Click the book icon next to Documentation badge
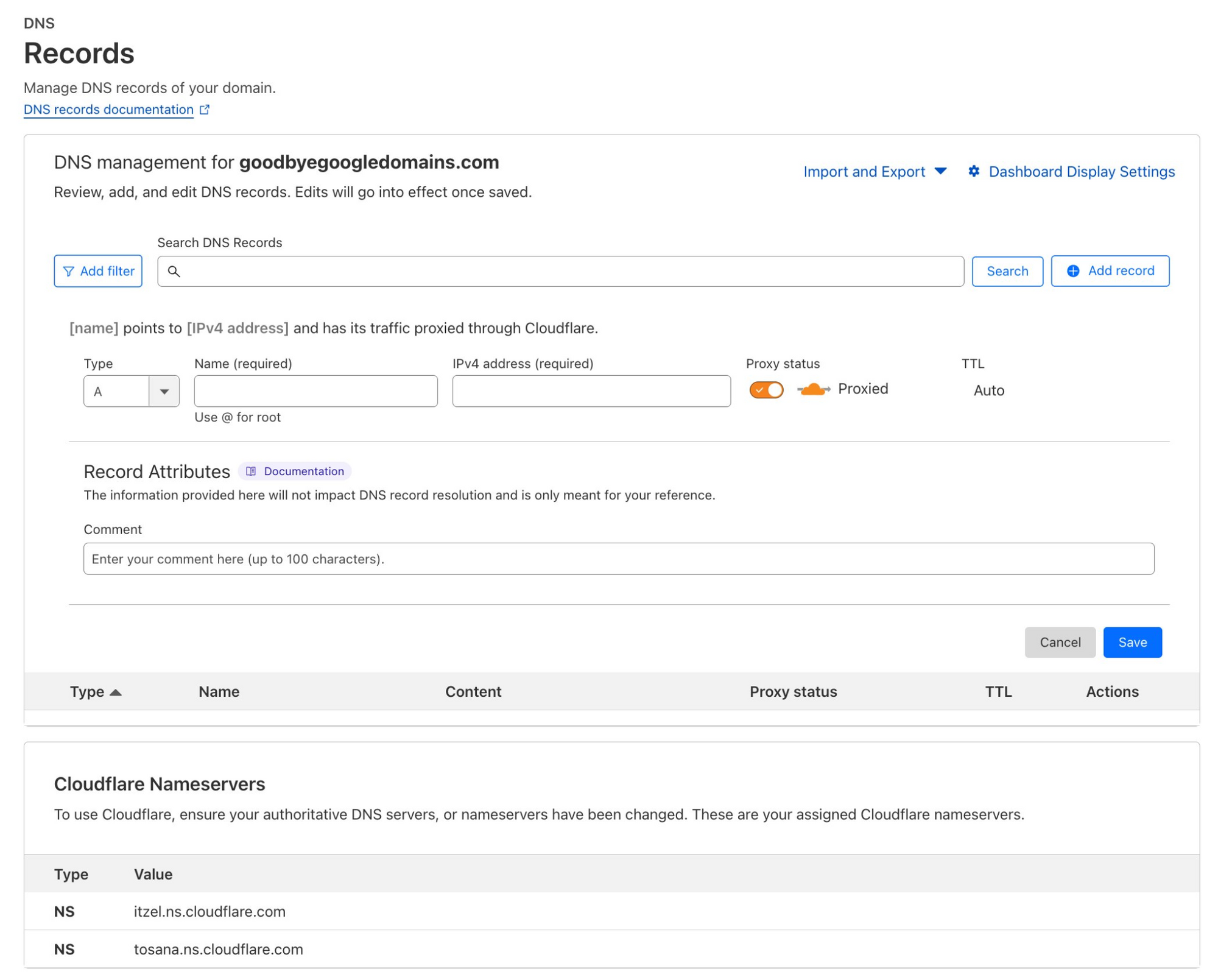 pyautogui.click(x=252, y=471)
